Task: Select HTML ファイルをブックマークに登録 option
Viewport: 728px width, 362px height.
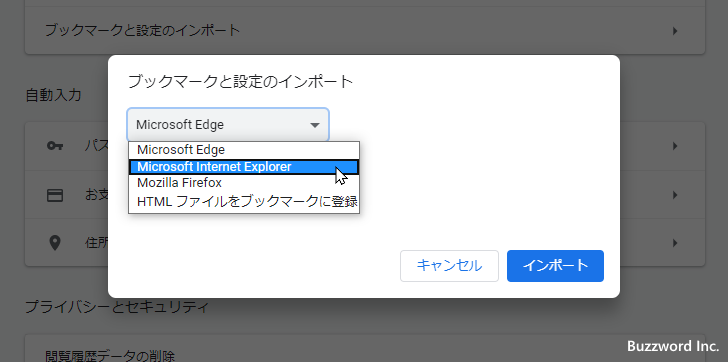Action: coord(244,202)
